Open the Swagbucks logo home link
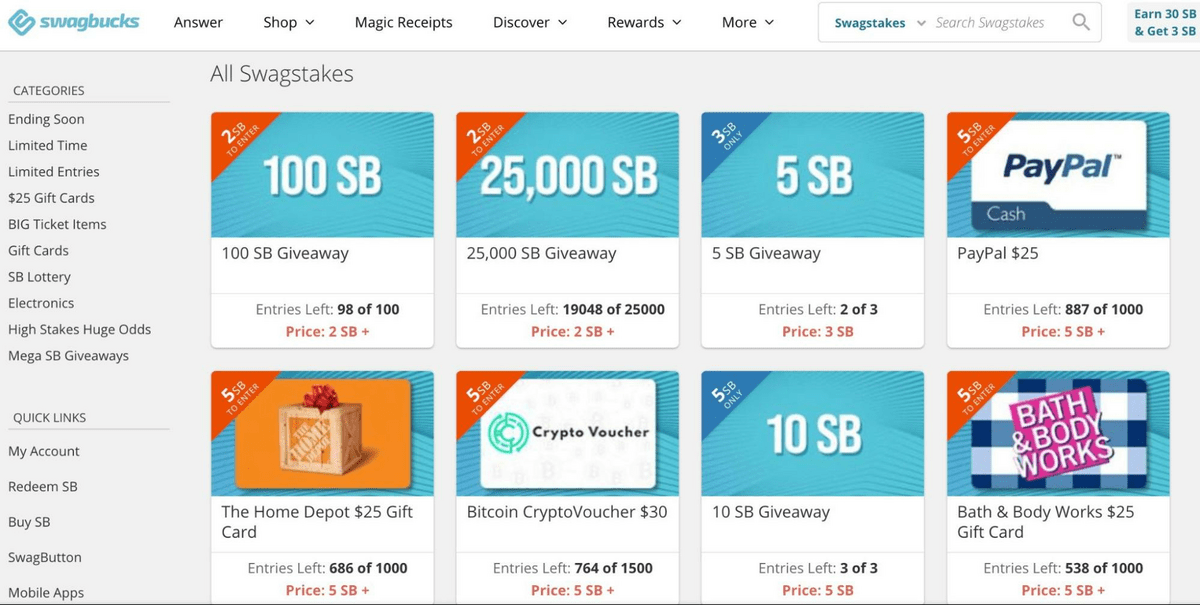Viewport: 1200px width, 605px height. [74, 22]
